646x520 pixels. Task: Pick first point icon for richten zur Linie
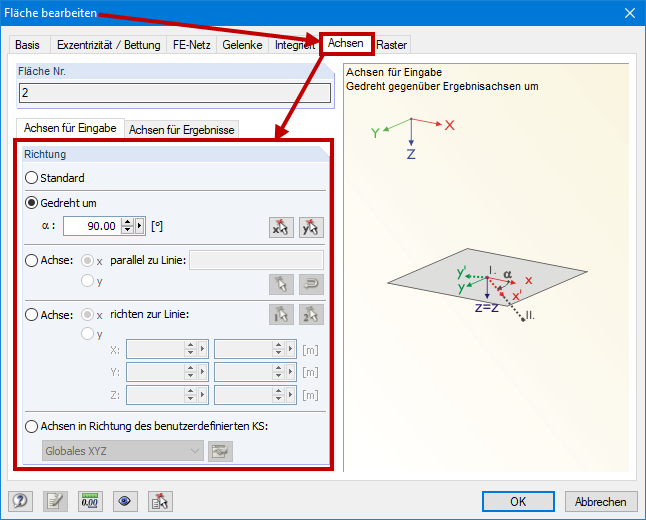281,315
